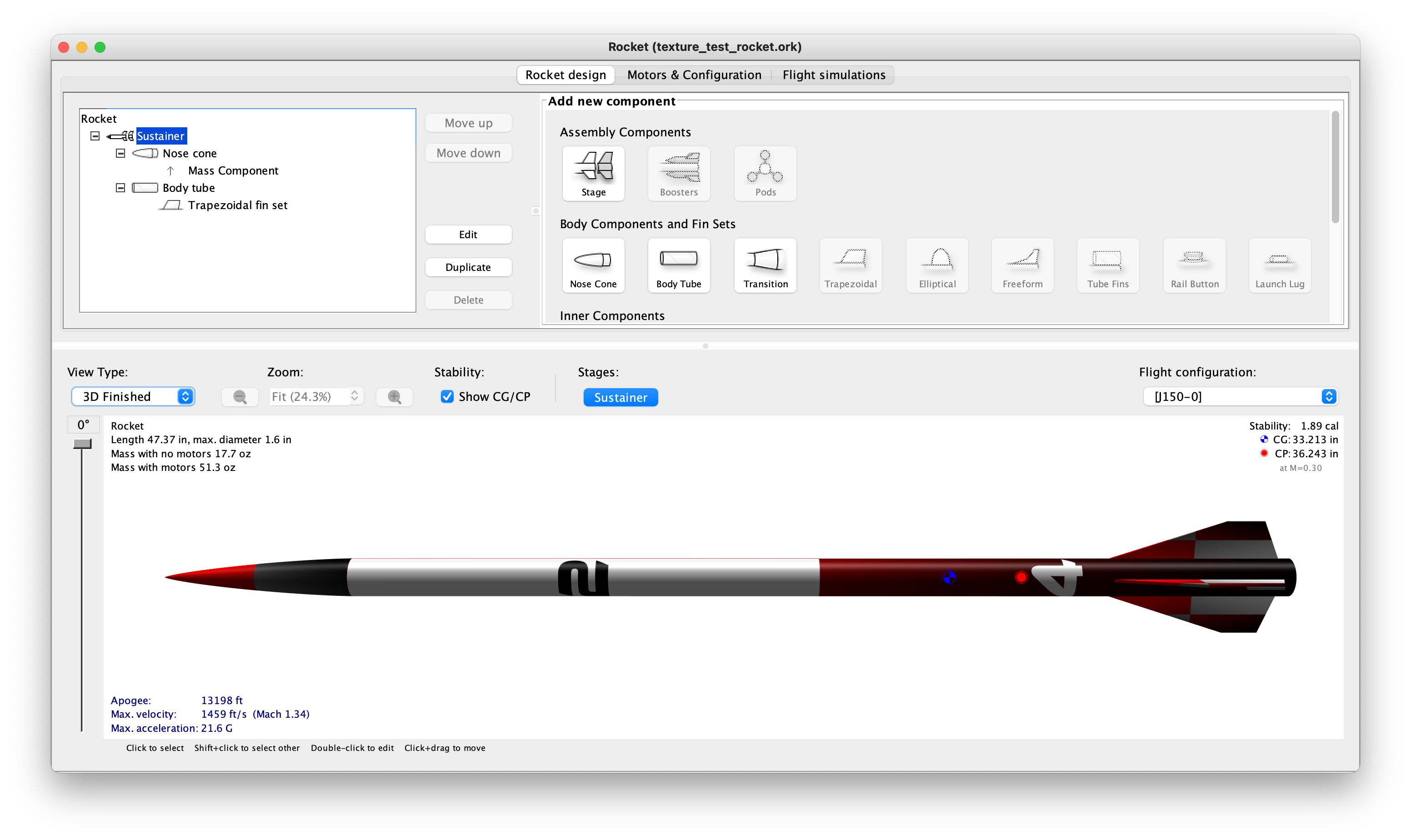1411x840 pixels.
Task: Add a new Stage to the rocket
Action: click(x=593, y=174)
